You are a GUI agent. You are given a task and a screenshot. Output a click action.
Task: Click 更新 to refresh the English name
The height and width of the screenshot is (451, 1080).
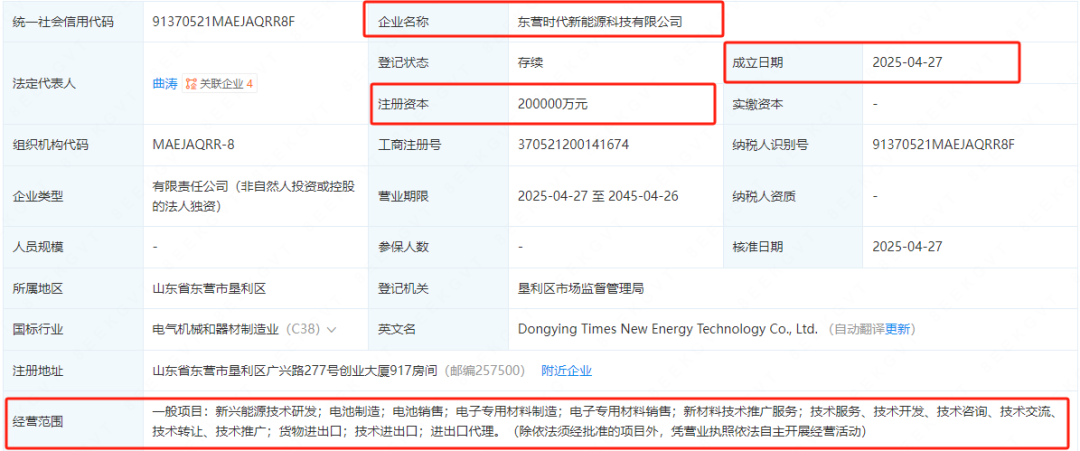898,329
